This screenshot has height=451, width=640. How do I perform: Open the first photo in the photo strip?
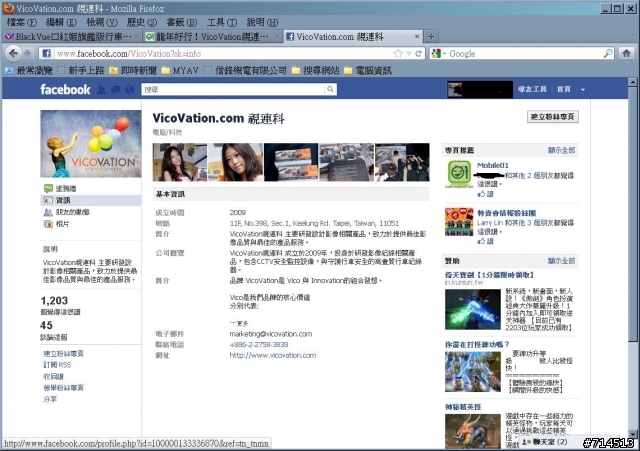[180, 162]
